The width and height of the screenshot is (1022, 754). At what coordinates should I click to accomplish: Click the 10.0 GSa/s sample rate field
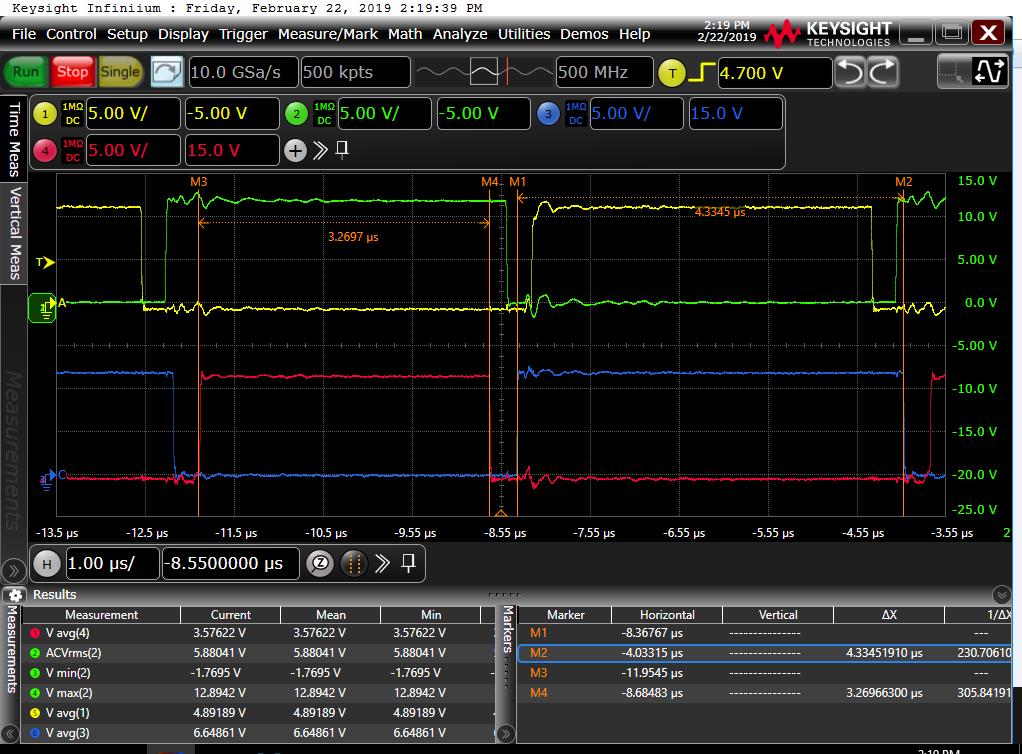[x=243, y=72]
